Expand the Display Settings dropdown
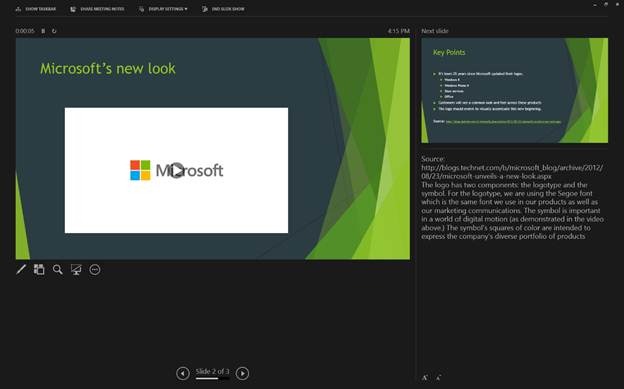624x389 pixels. pyautogui.click(x=163, y=9)
